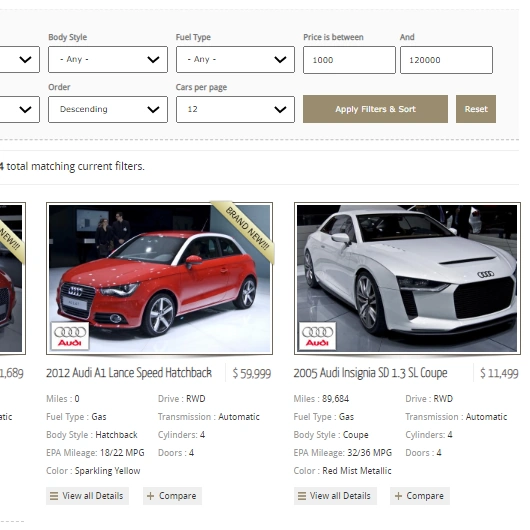Screen dimensions: 530x530
Task: Click the Apply Filters & Sort button
Action: tap(375, 109)
